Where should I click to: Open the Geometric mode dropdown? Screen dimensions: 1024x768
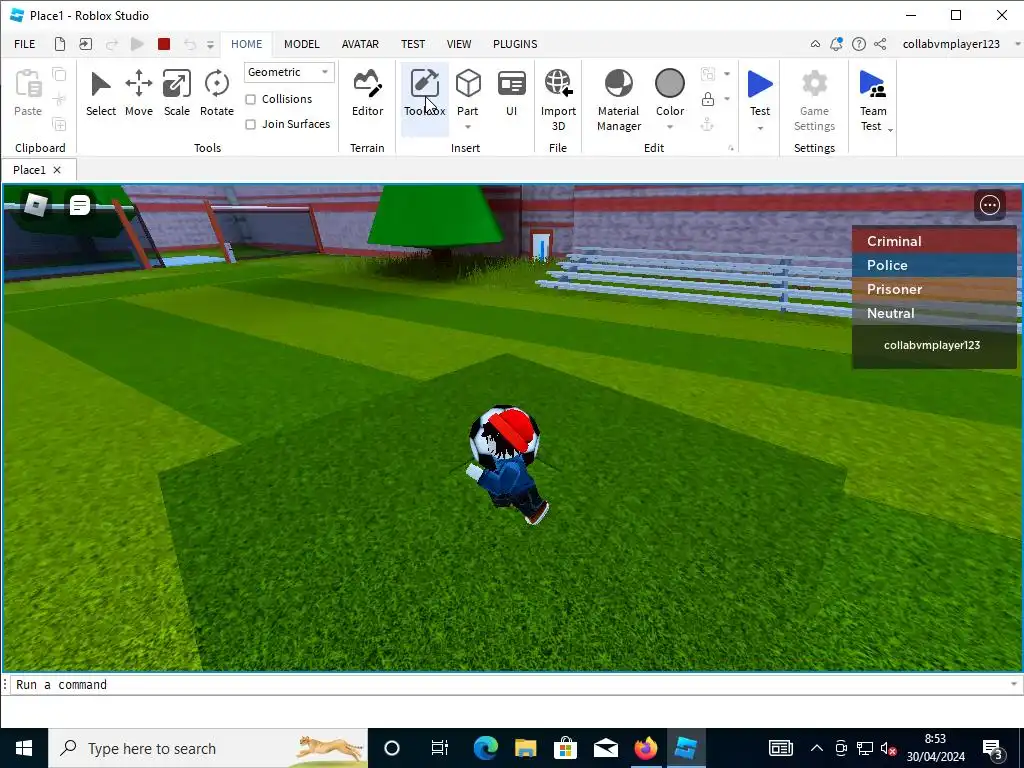pos(289,72)
